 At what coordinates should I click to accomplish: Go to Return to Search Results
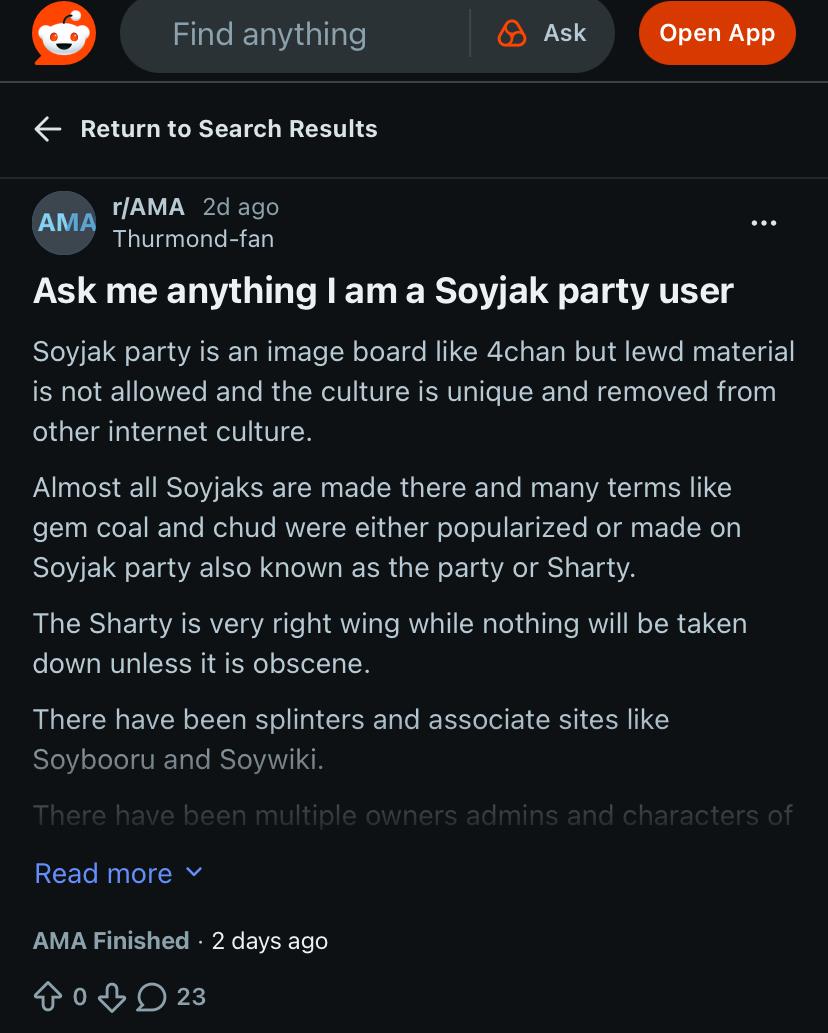pyautogui.click(x=229, y=129)
